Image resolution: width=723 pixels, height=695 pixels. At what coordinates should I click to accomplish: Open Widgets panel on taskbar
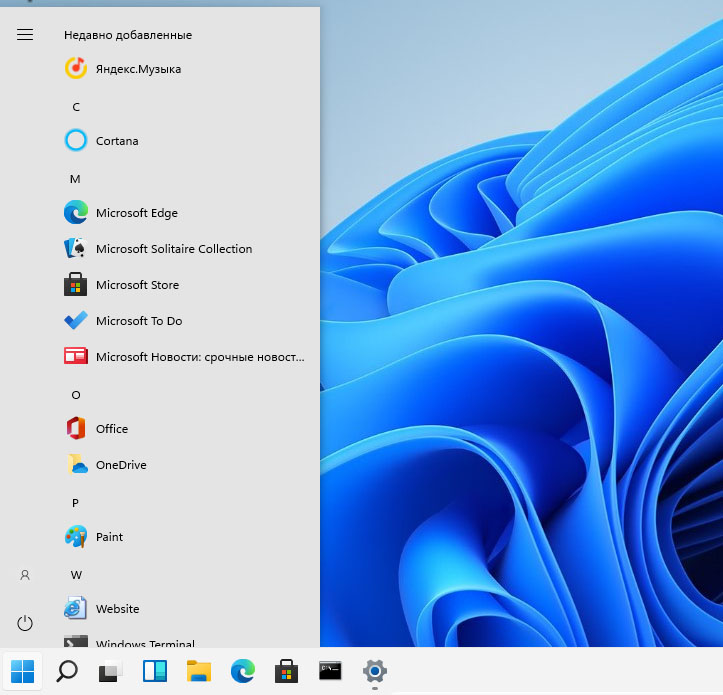(155, 671)
